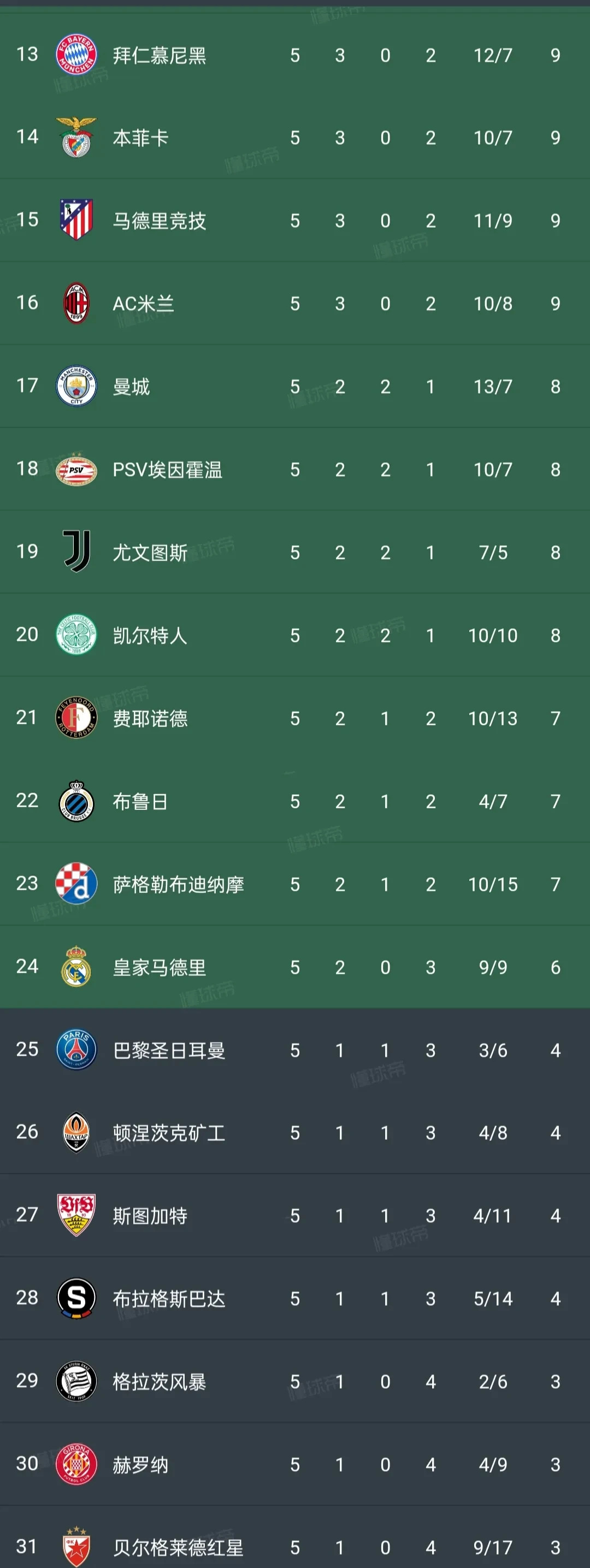Click the Juventus crest
590x1568 pixels.
click(x=75, y=553)
